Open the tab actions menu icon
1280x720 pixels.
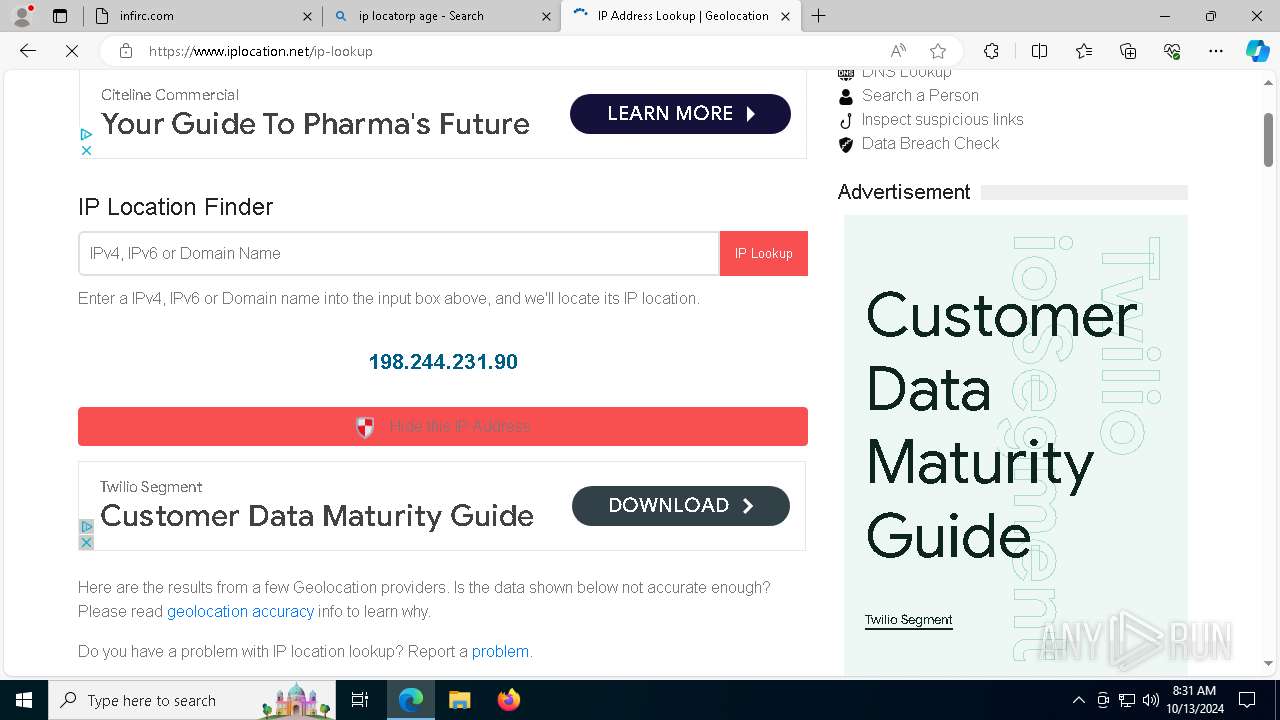pos(60,16)
